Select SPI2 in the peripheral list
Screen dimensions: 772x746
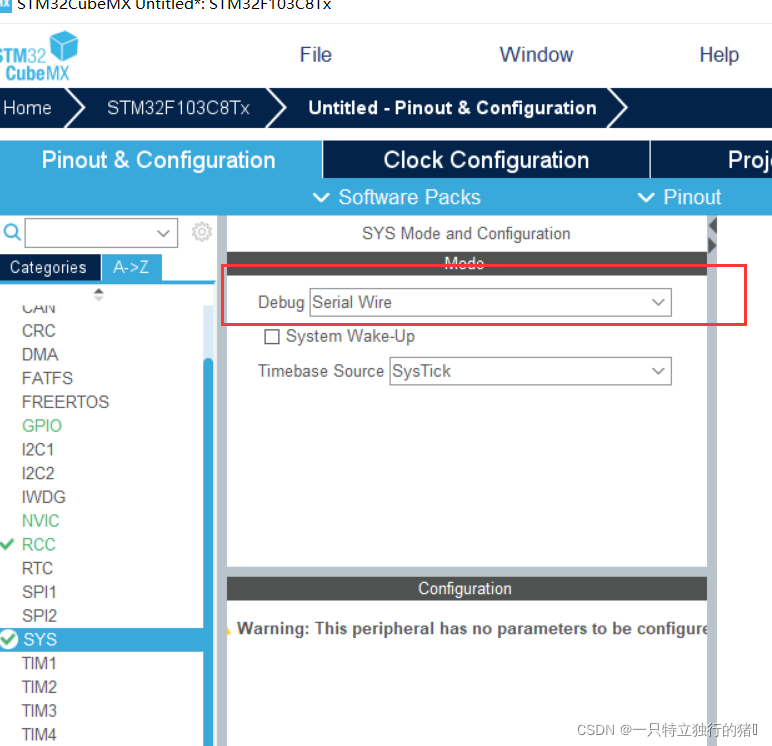pos(39,616)
